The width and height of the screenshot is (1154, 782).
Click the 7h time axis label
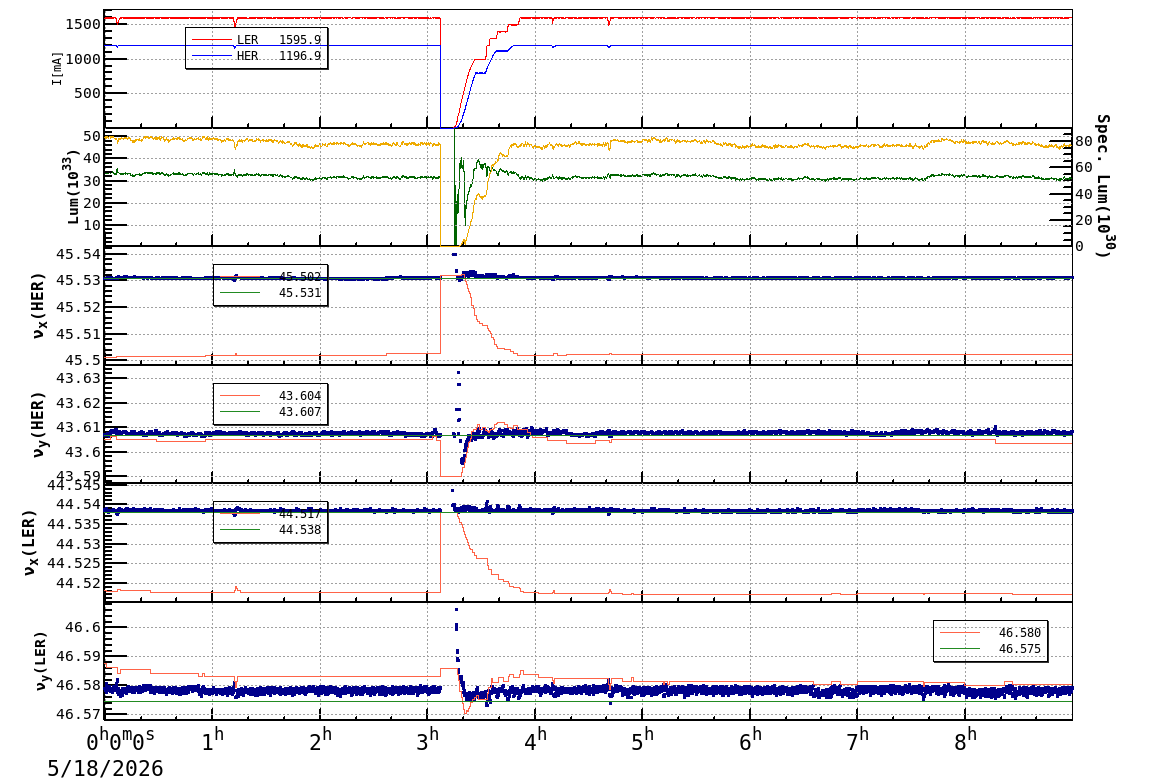tap(857, 739)
